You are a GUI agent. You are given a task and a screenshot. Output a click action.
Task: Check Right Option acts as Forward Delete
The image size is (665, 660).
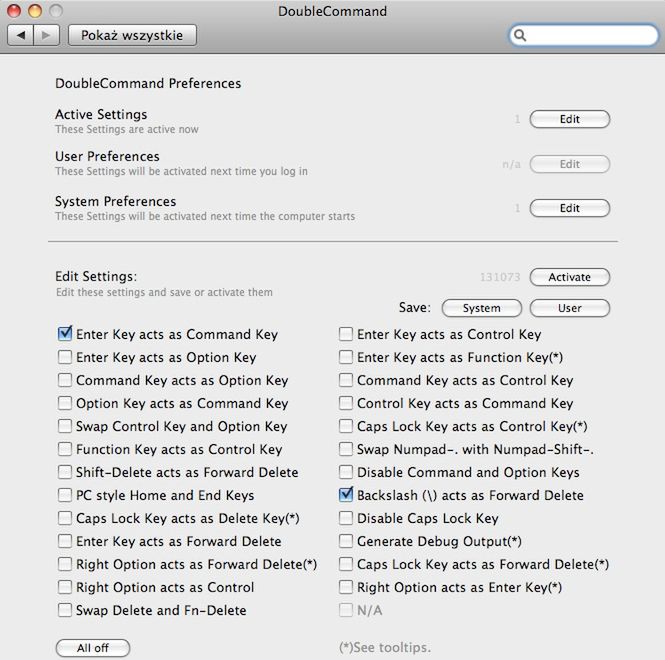(65, 564)
